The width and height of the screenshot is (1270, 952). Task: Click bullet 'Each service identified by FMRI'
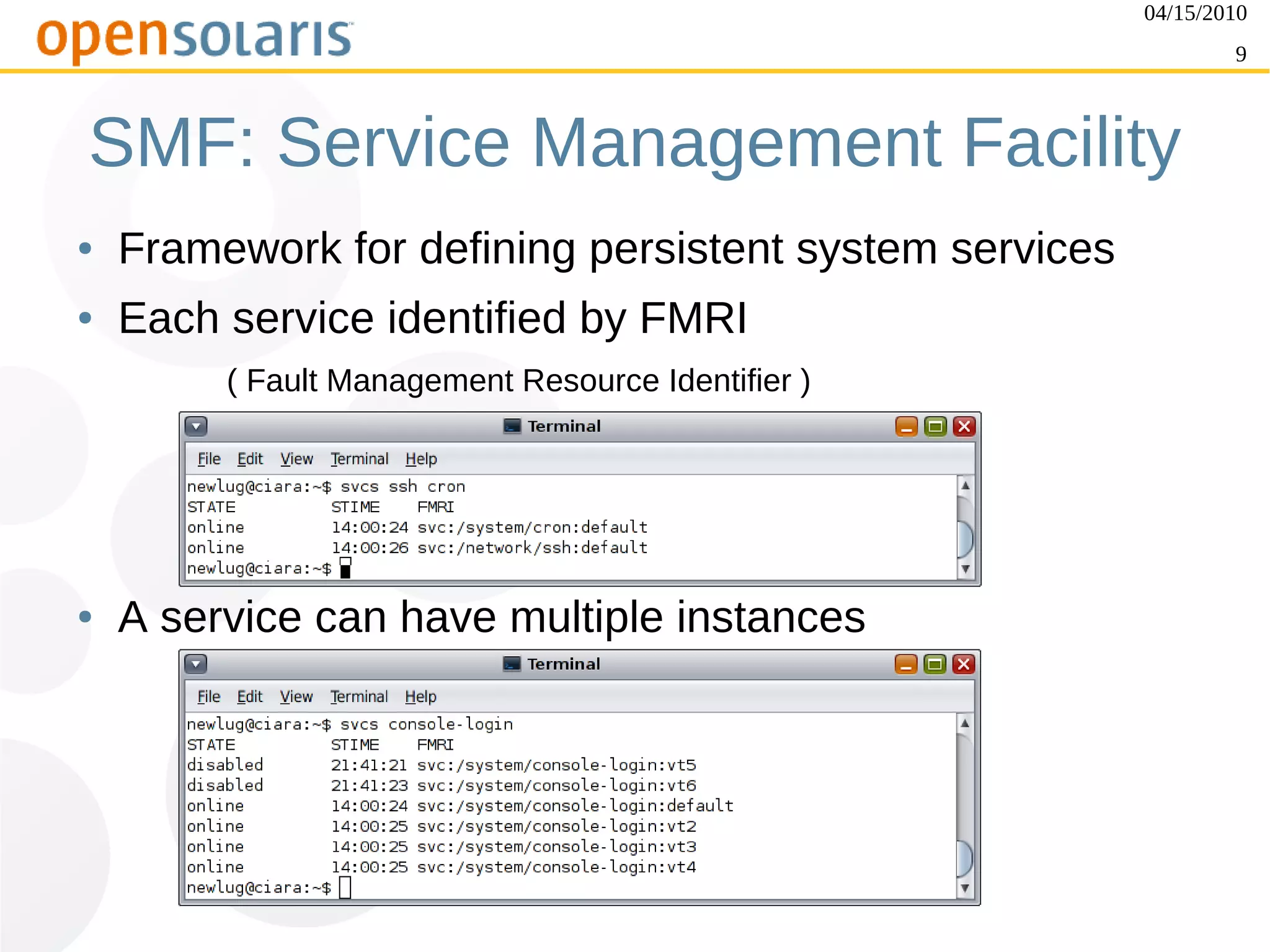point(433,318)
